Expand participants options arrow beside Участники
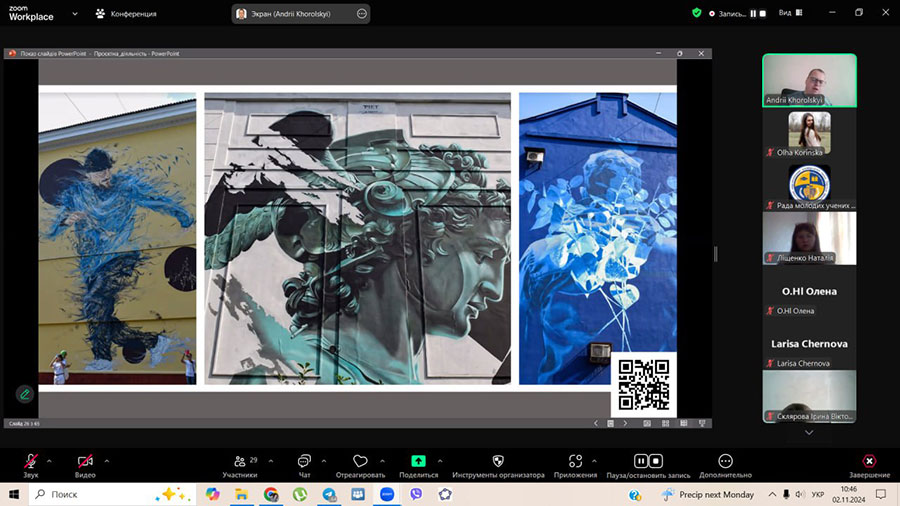The width and height of the screenshot is (900, 506). pos(271,461)
